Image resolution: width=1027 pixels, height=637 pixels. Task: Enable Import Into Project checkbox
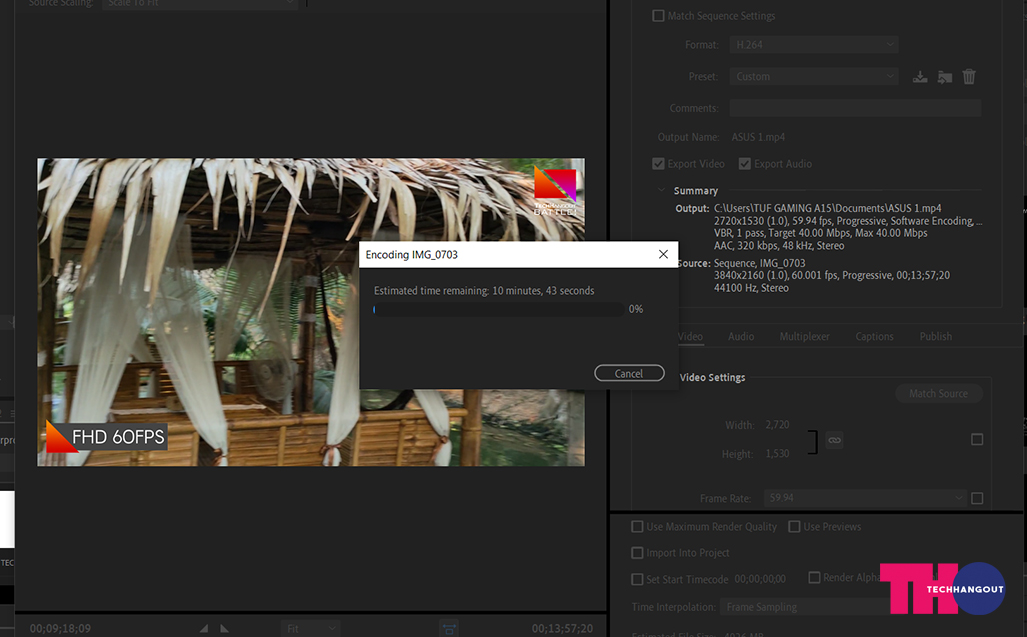tap(637, 553)
